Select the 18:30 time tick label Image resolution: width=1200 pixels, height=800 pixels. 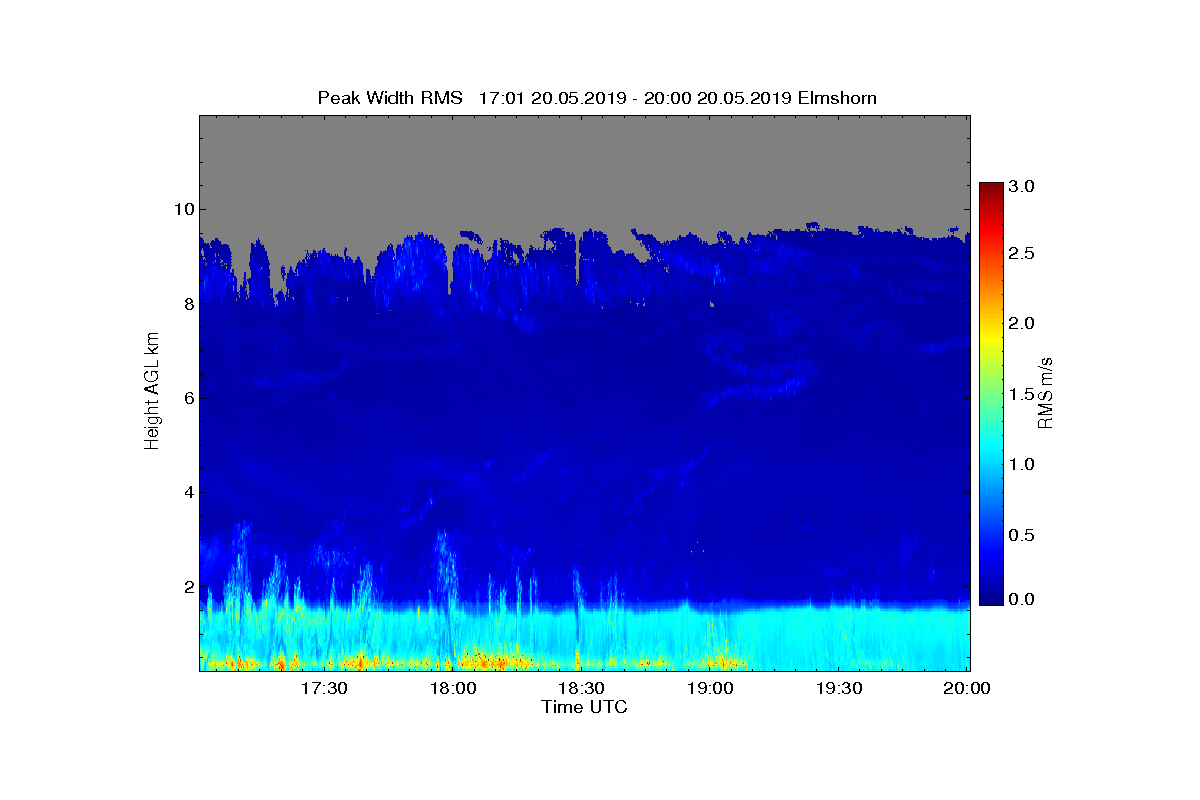pyautogui.click(x=581, y=688)
